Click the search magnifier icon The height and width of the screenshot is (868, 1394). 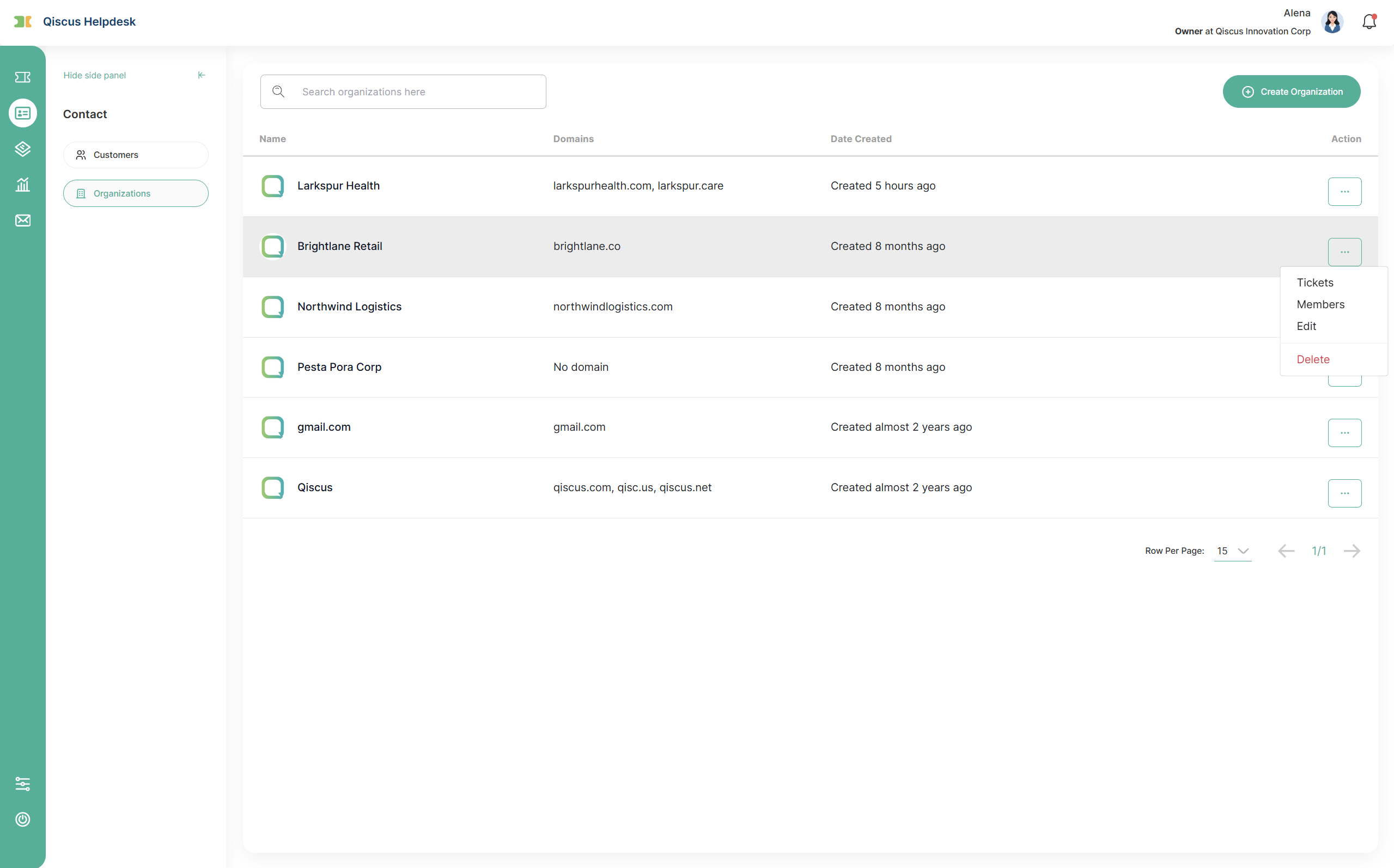[278, 92]
